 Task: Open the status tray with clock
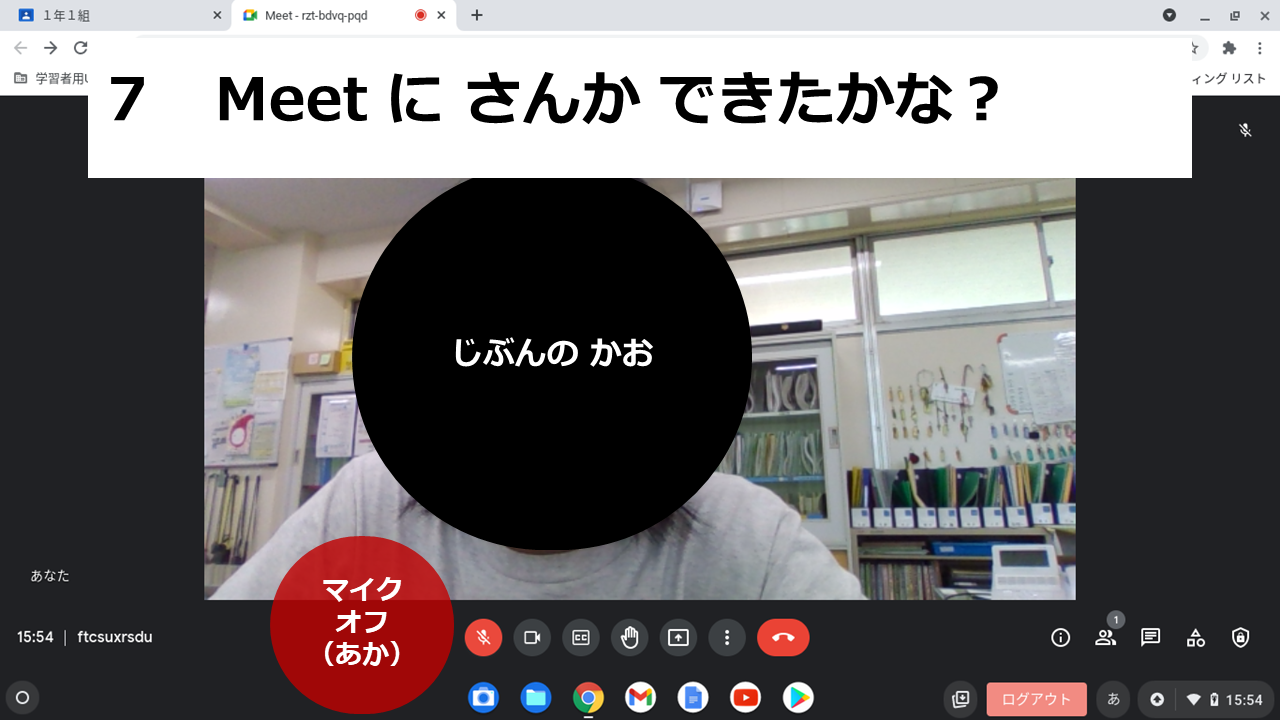(x=1206, y=699)
